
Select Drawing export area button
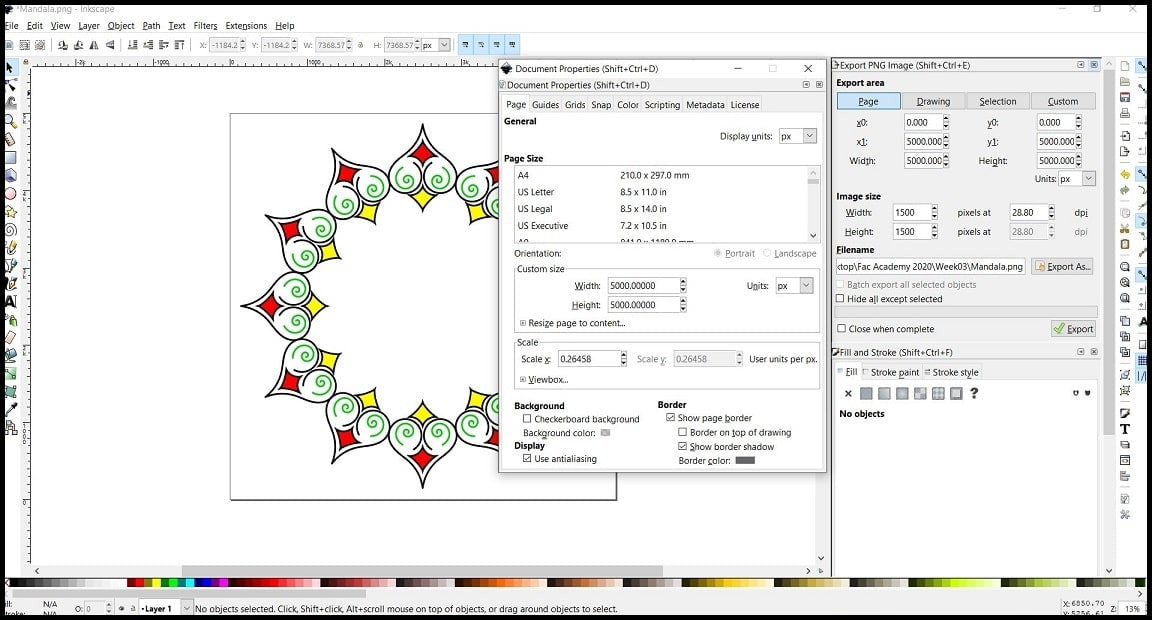(933, 101)
